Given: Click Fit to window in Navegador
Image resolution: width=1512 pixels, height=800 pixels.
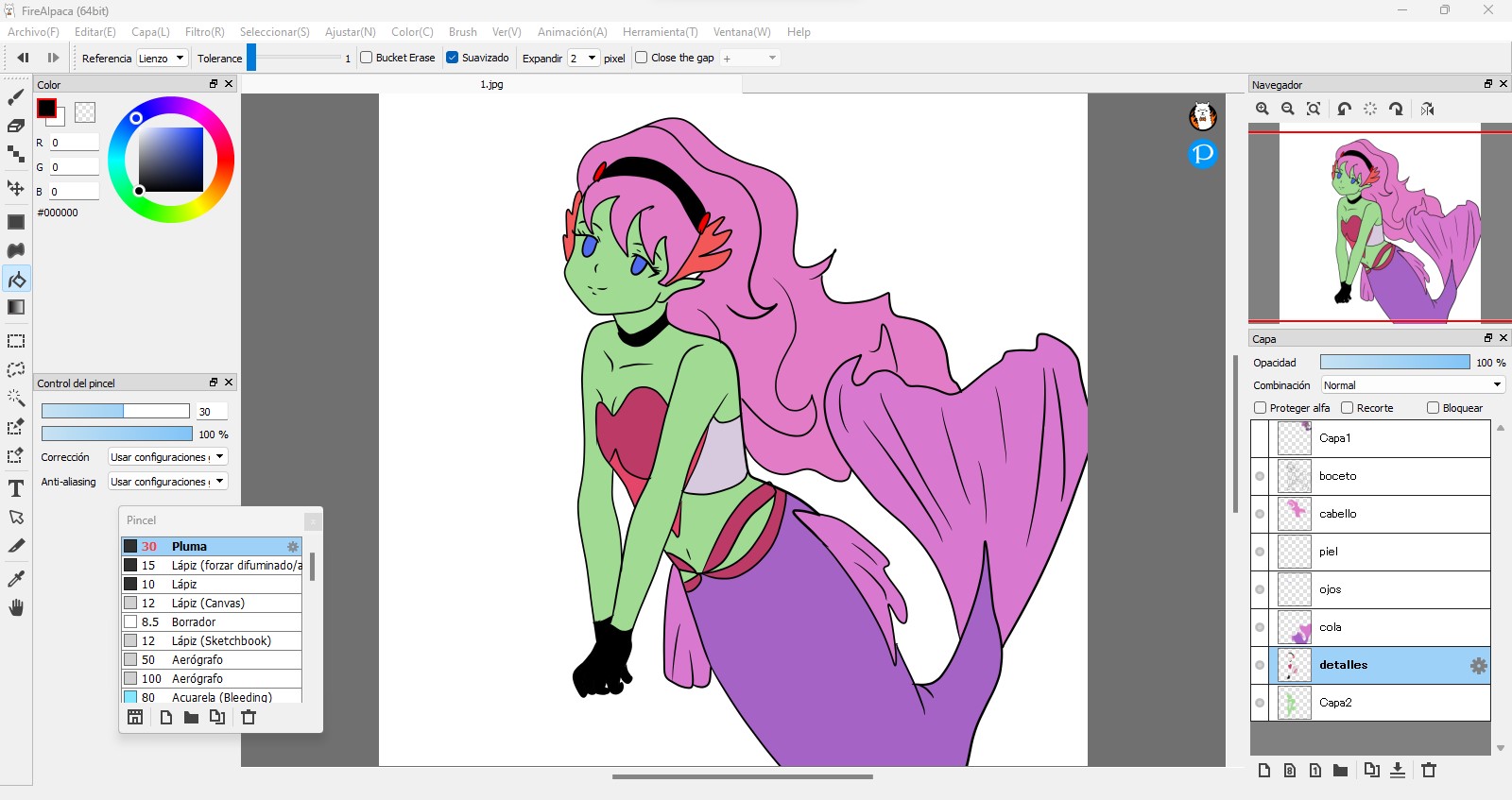Looking at the screenshot, I should point(1314,109).
